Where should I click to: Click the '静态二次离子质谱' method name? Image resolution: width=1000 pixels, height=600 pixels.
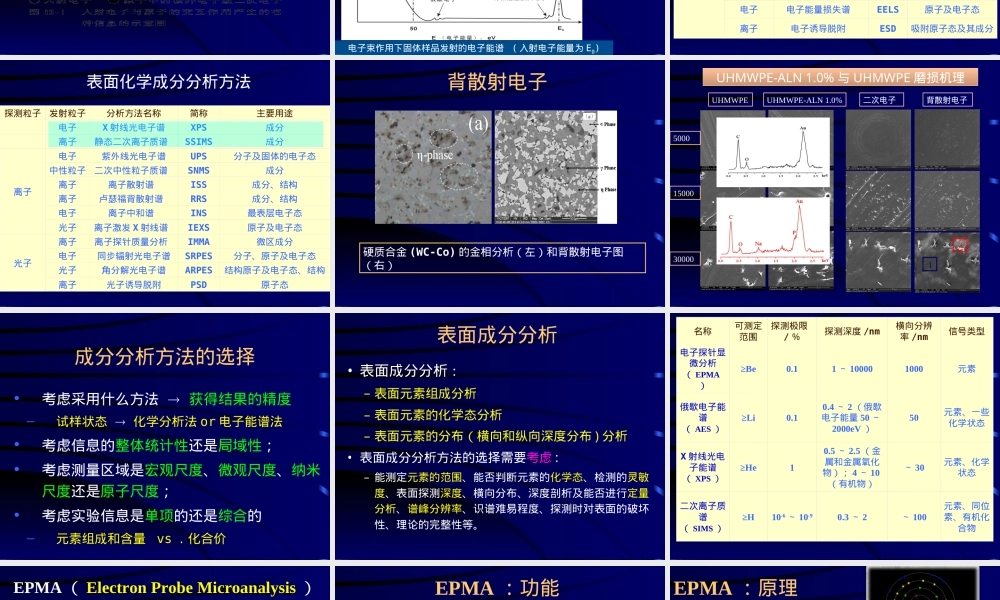pyautogui.click(x=131, y=142)
